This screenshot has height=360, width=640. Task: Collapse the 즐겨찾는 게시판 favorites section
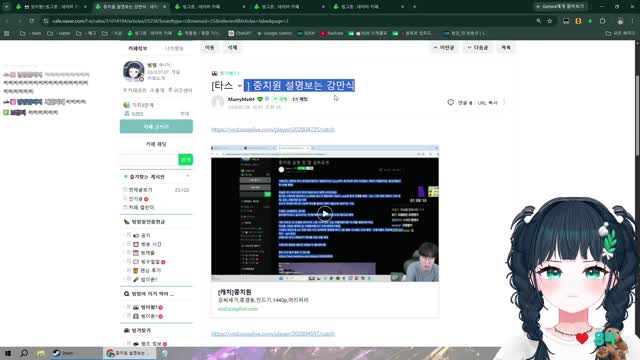(188, 176)
